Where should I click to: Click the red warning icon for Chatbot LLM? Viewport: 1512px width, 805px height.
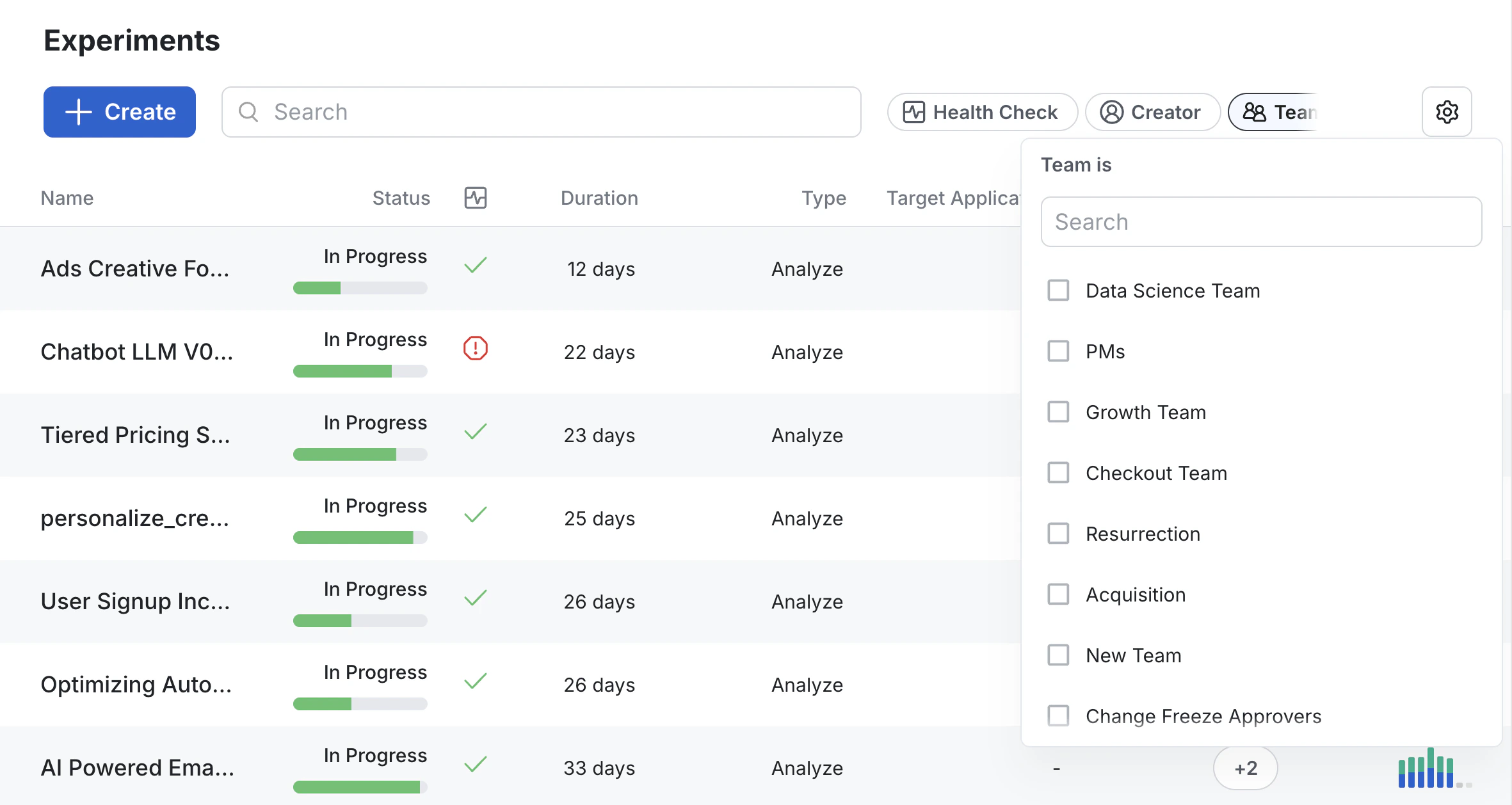(475, 349)
